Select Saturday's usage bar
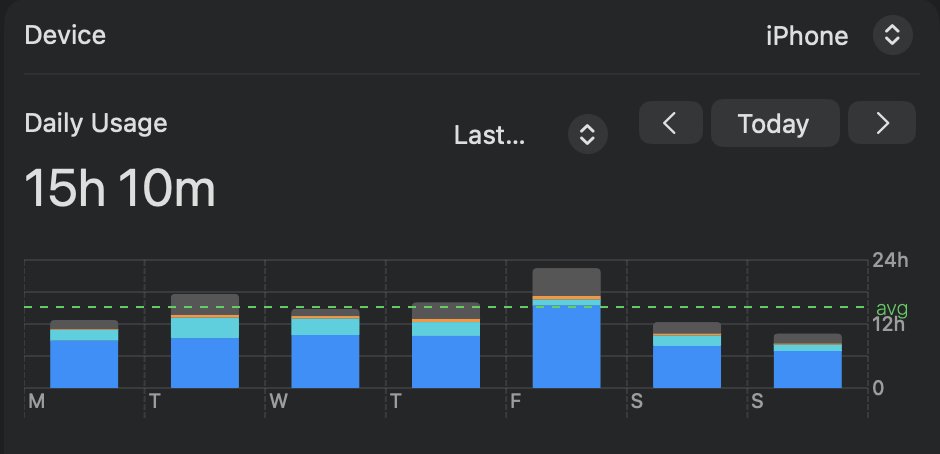The width and height of the screenshot is (940, 454). (687, 355)
